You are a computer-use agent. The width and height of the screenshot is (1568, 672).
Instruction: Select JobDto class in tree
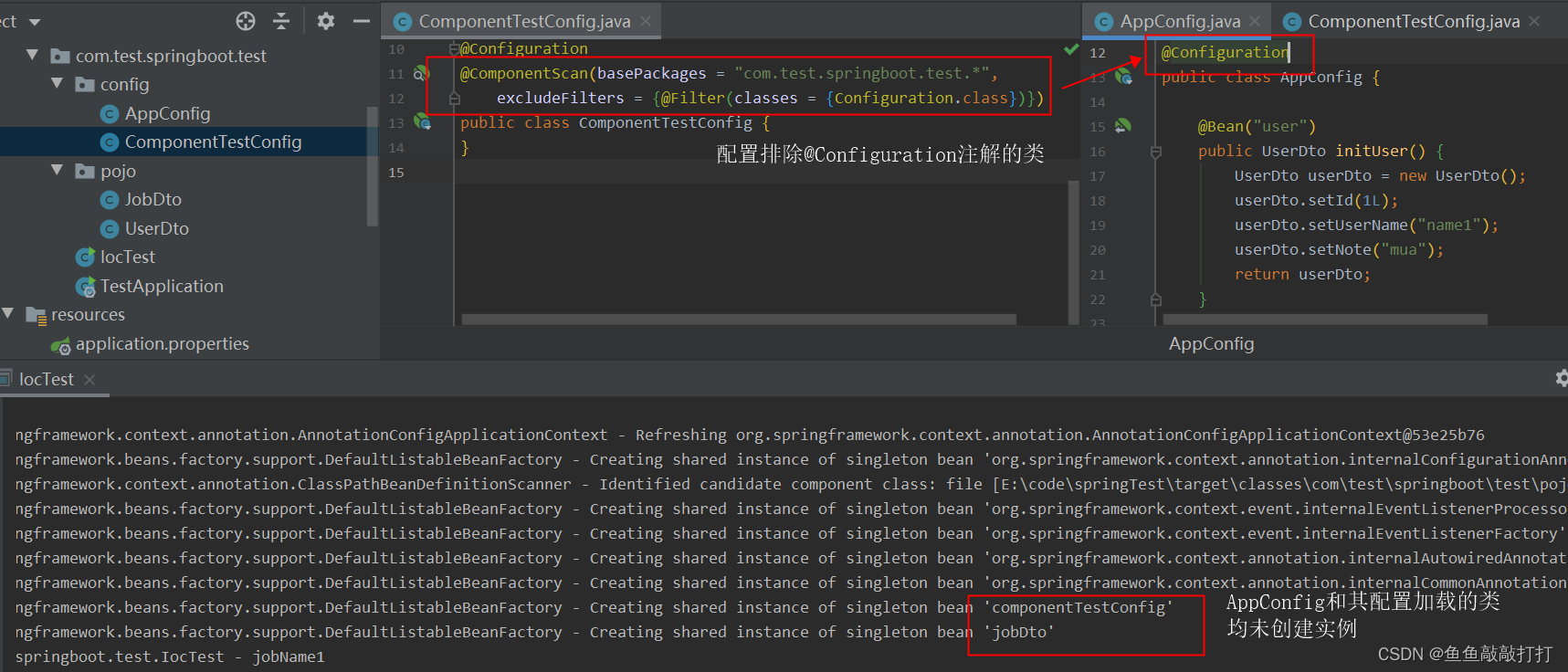pos(153,199)
